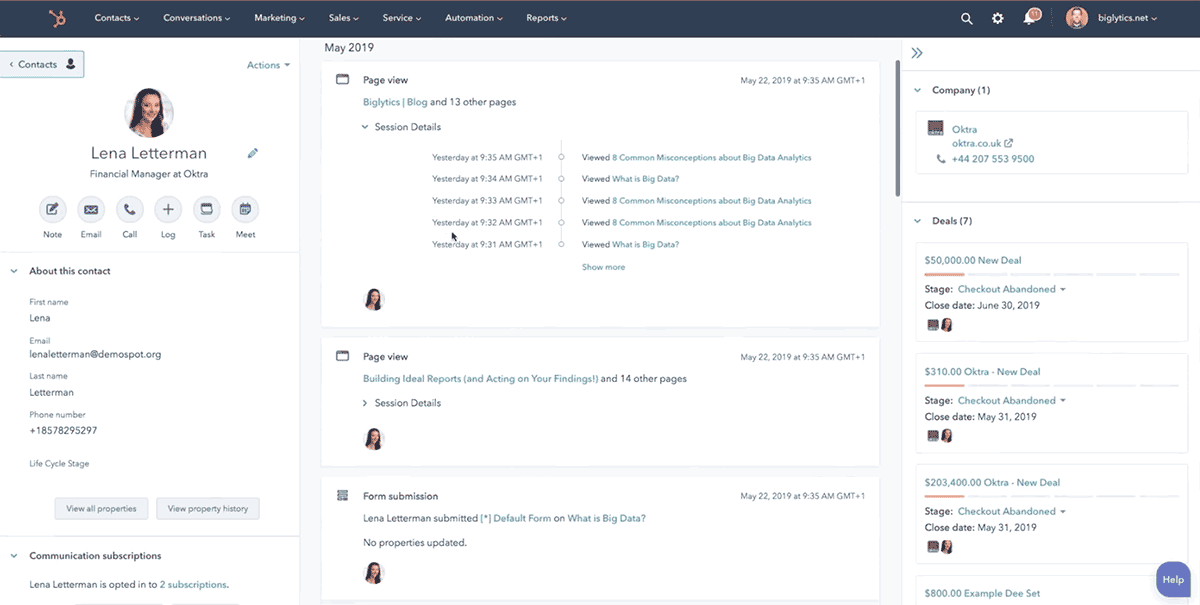
Task: Open the notifications bell icon
Action: click(1030, 17)
